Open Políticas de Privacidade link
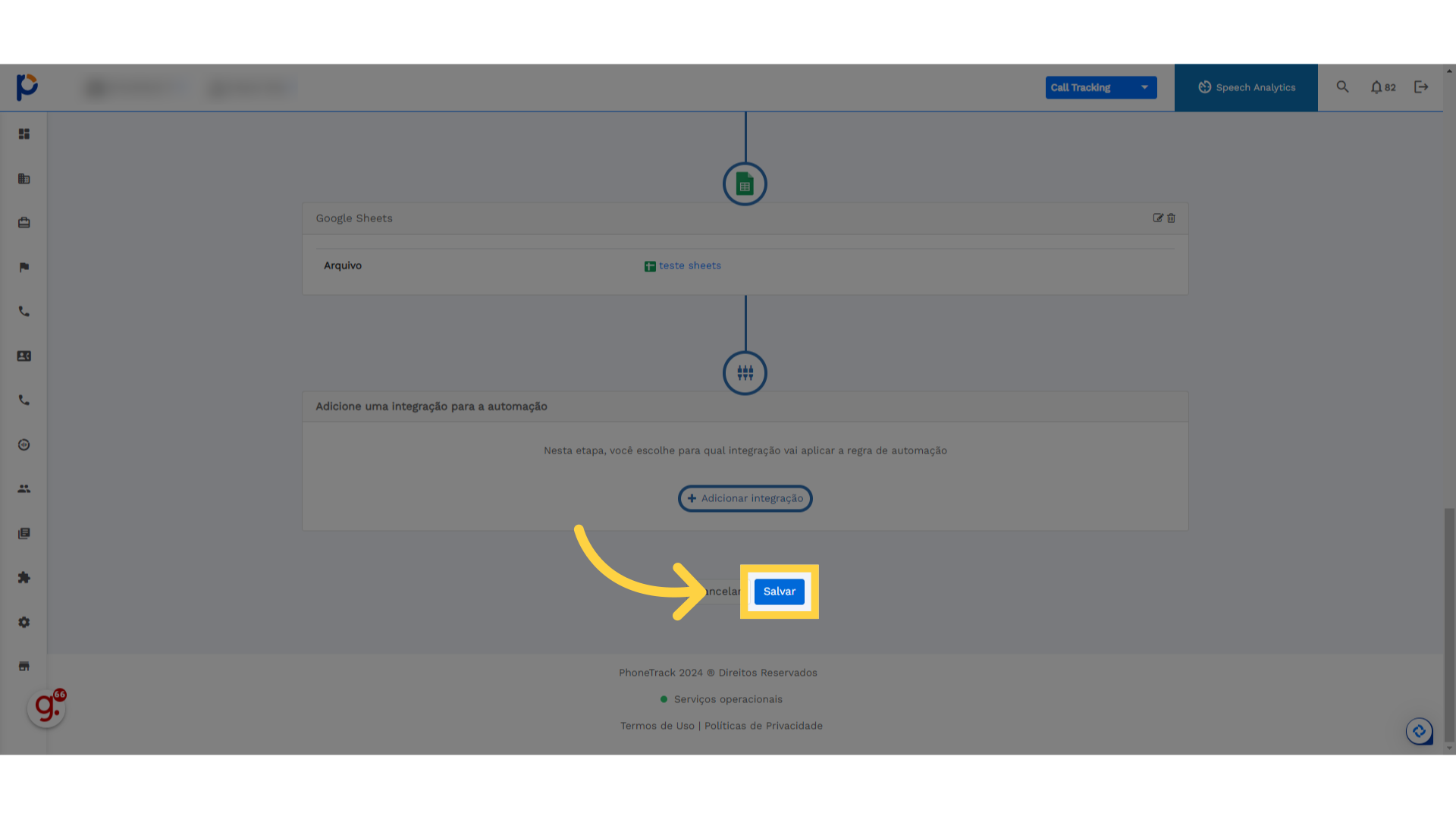 [x=764, y=726]
